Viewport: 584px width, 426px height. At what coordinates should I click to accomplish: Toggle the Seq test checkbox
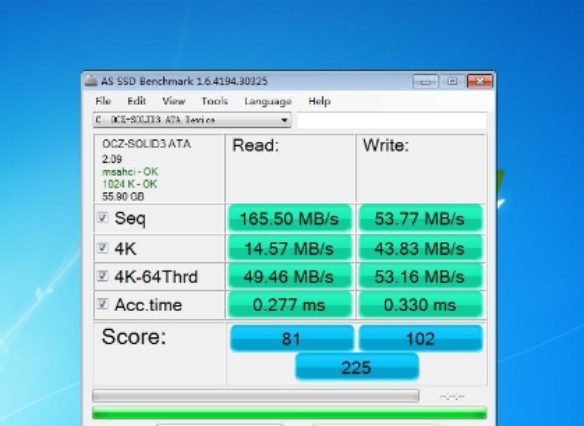[x=103, y=217]
